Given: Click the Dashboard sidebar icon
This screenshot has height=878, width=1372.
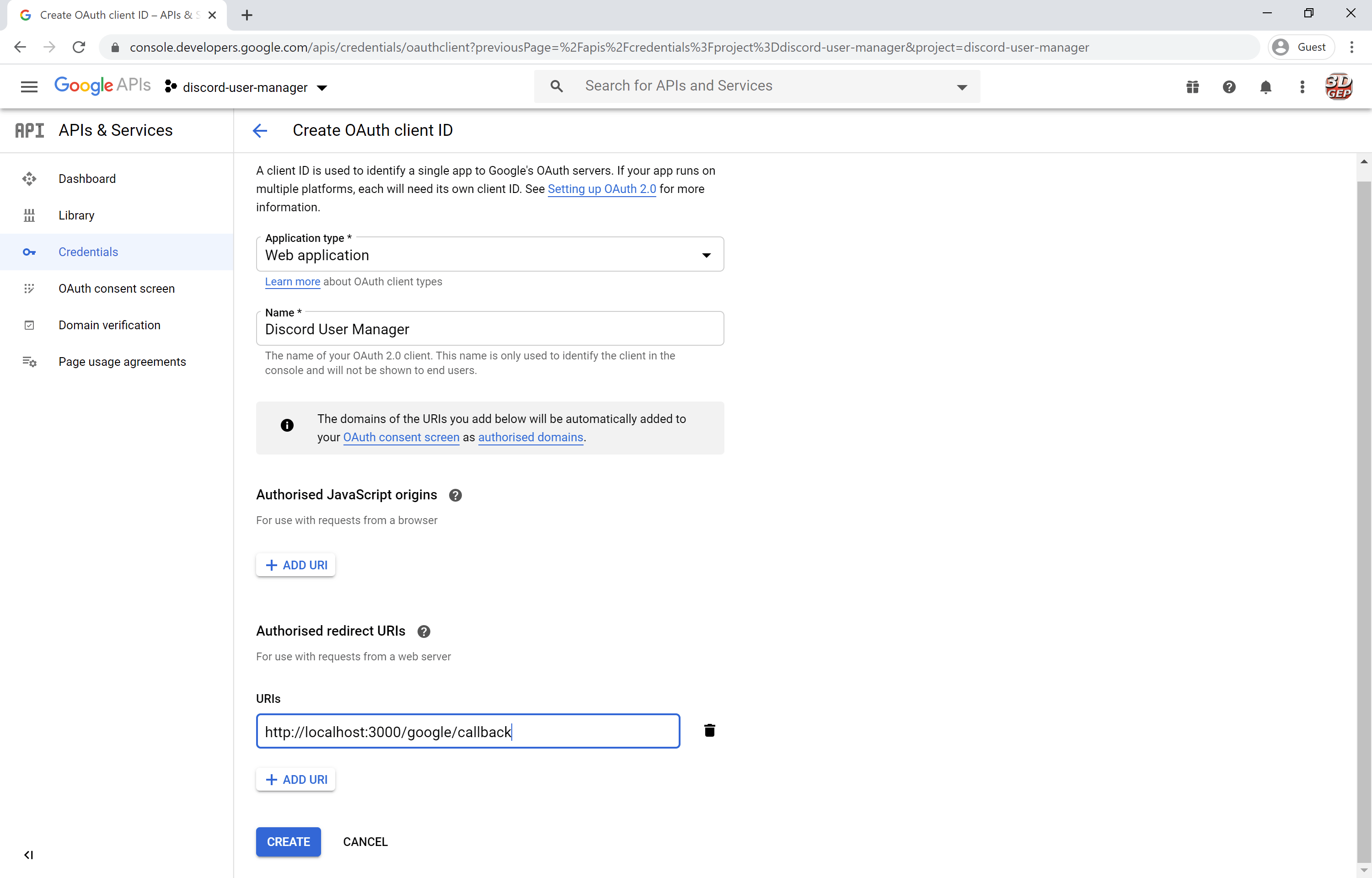Looking at the screenshot, I should coord(29,178).
